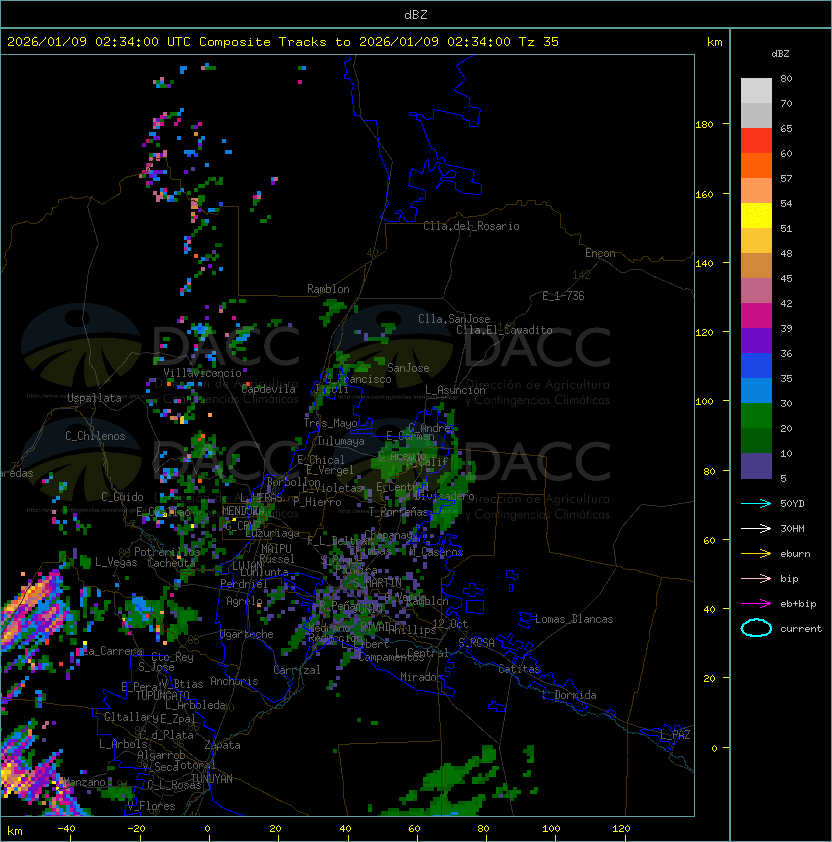This screenshot has width=832, height=842.
Task: Click the dBZ title at window top
Action: [416, 14]
